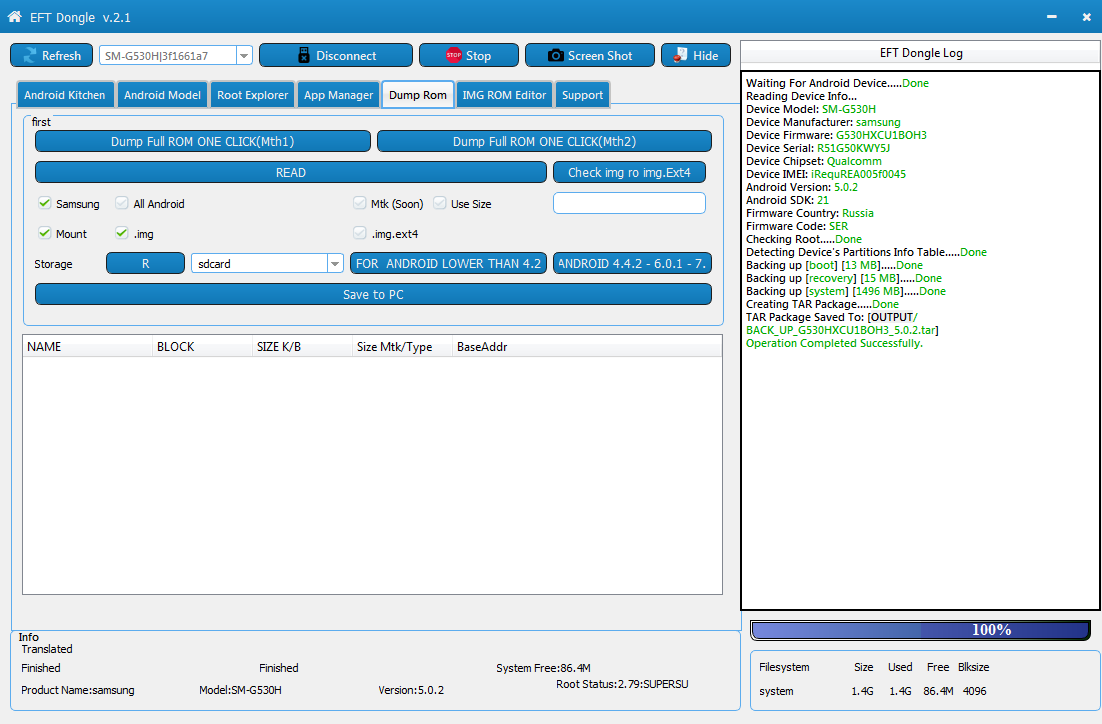
Task: Click 'Root Status:2.79:SUPERSU' text
Action: click(x=622, y=684)
